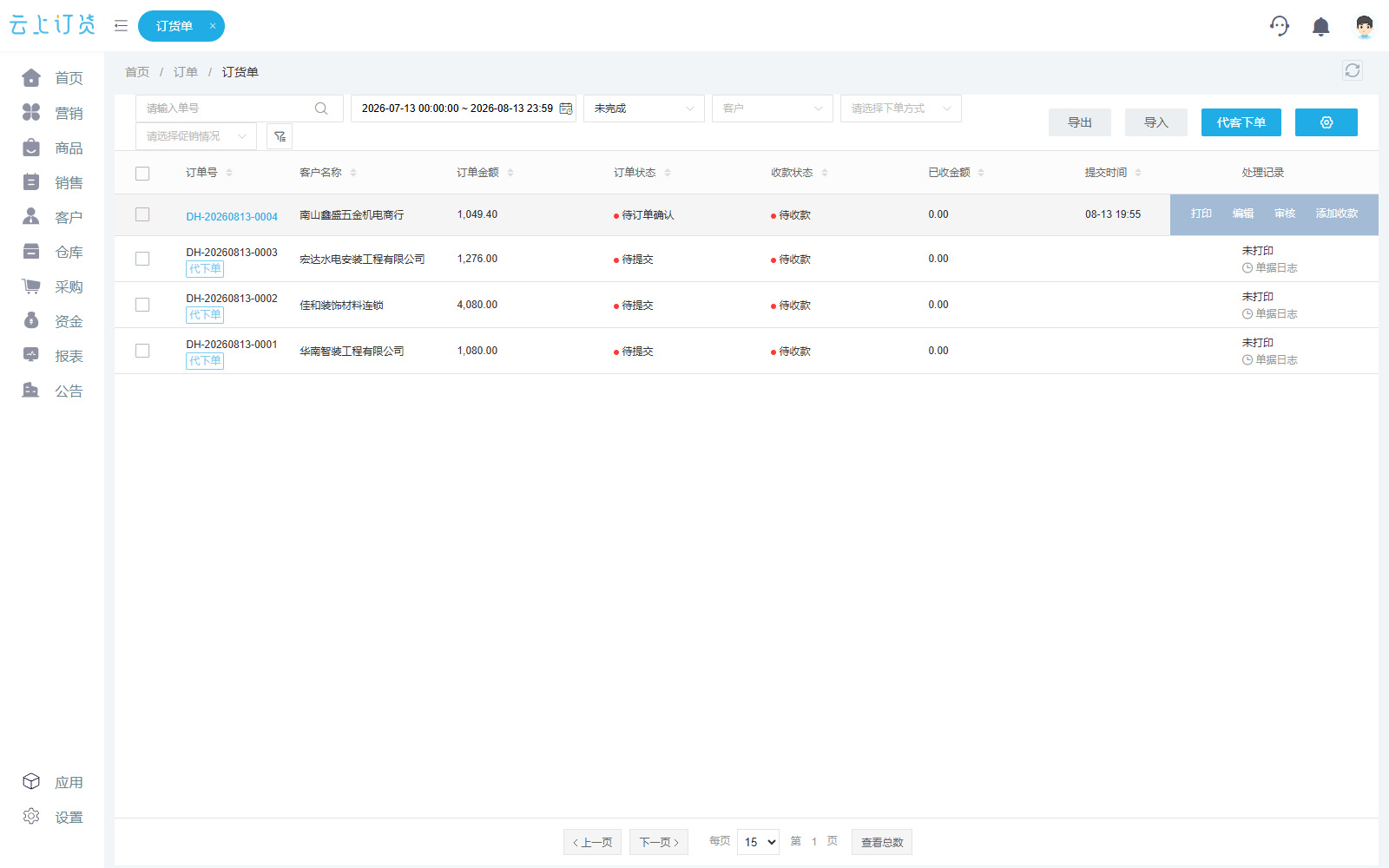Open order link DH-20260813-0004
This screenshot has width=1389, height=868.
tap(232, 217)
